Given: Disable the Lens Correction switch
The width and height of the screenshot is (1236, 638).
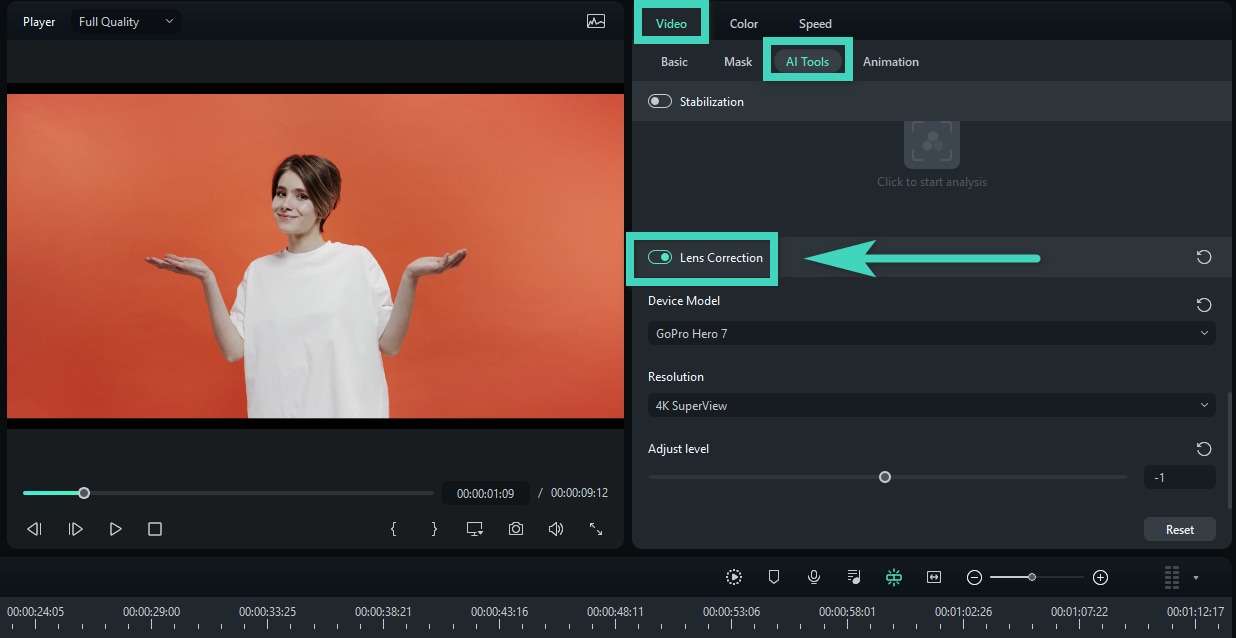Looking at the screenshot, I should (660, 257).
